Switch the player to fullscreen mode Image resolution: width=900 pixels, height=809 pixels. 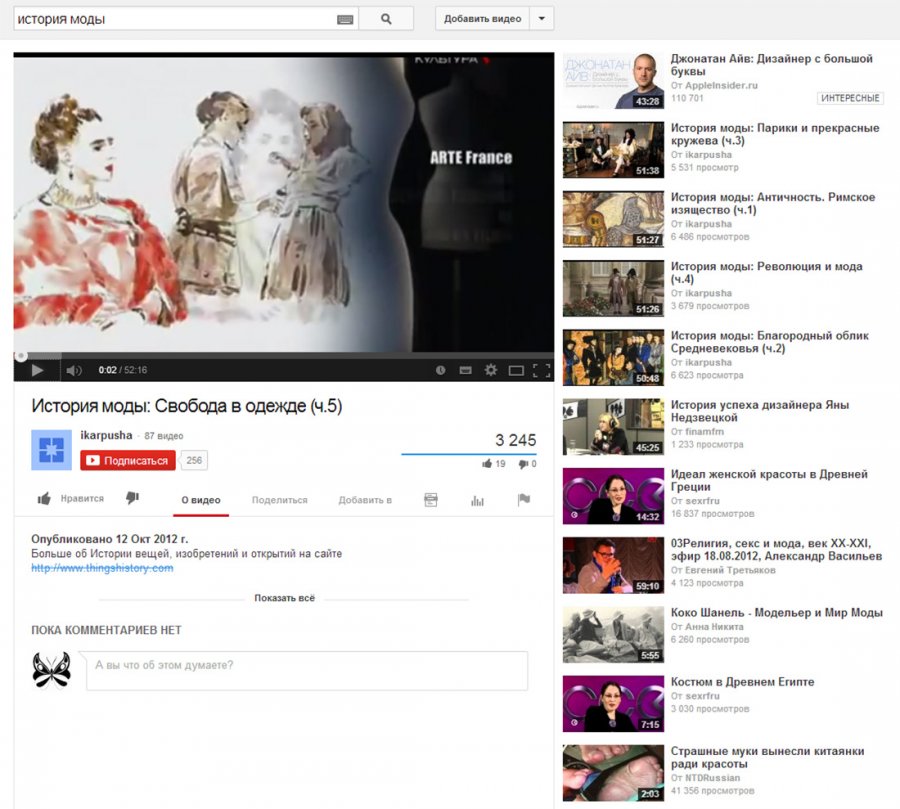pos(542,369)
